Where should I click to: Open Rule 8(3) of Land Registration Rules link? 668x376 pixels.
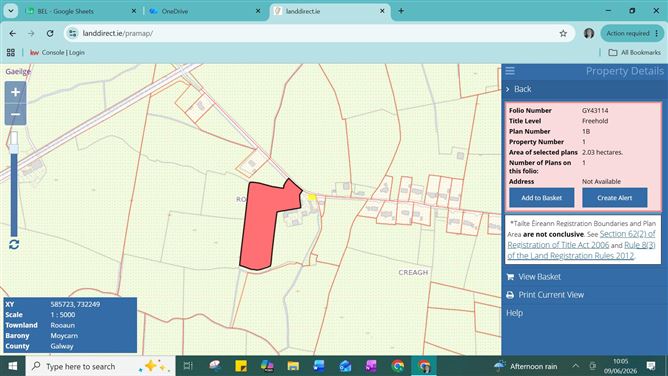click(582, 250)
